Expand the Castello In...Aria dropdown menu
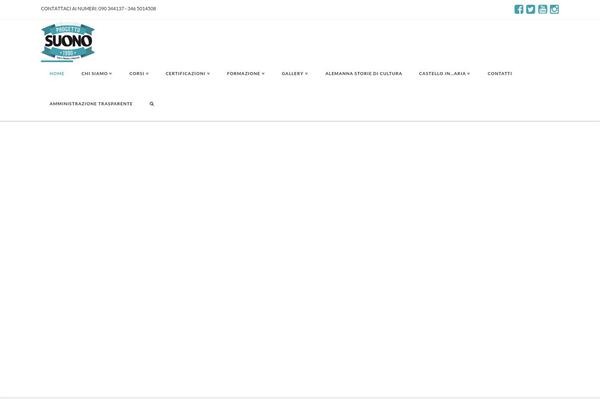The image size is (600, 400). point(444,73)
